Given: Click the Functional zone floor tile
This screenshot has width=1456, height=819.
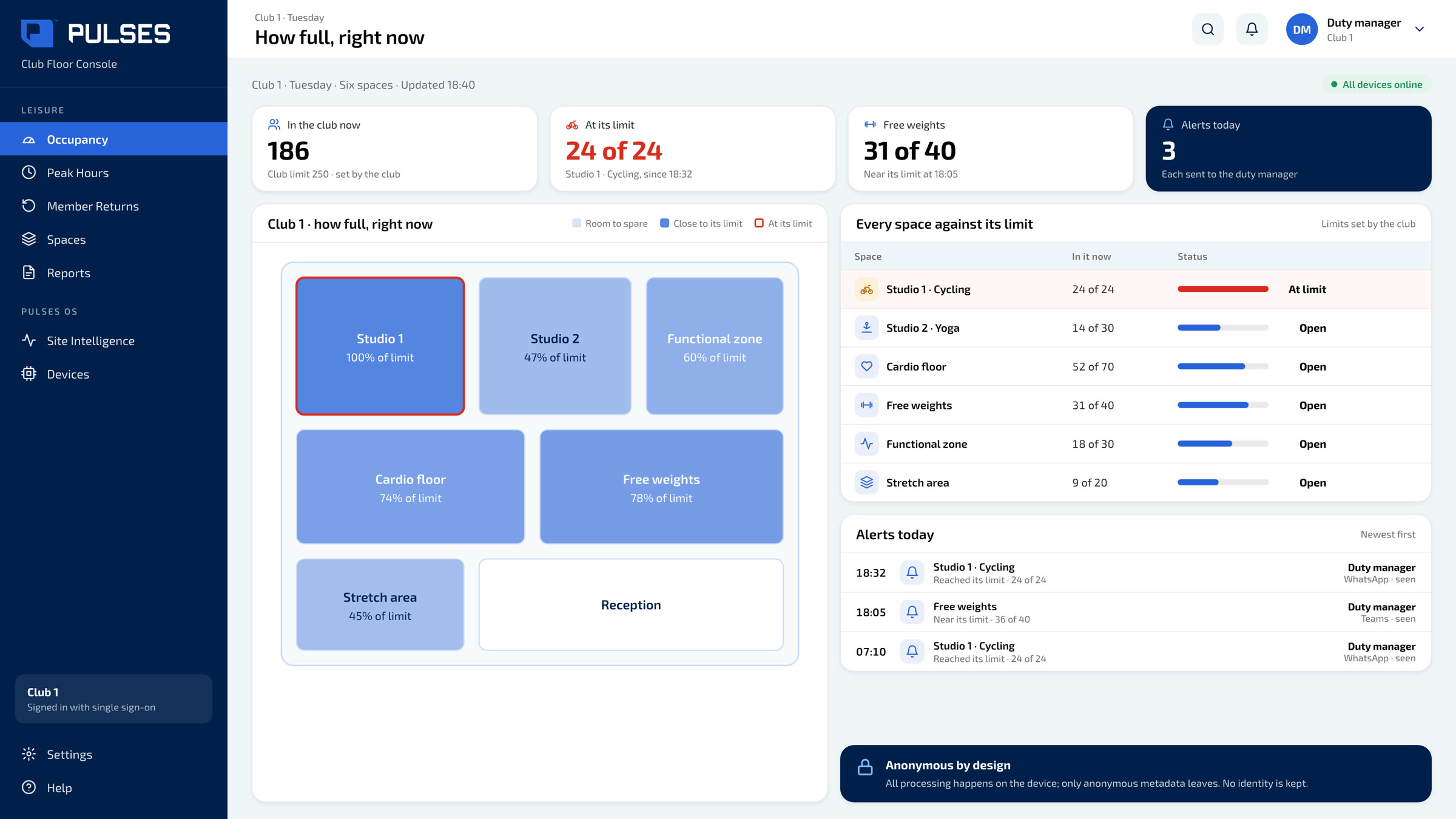Looking at the screenshot, I should (x=715, y=346).
